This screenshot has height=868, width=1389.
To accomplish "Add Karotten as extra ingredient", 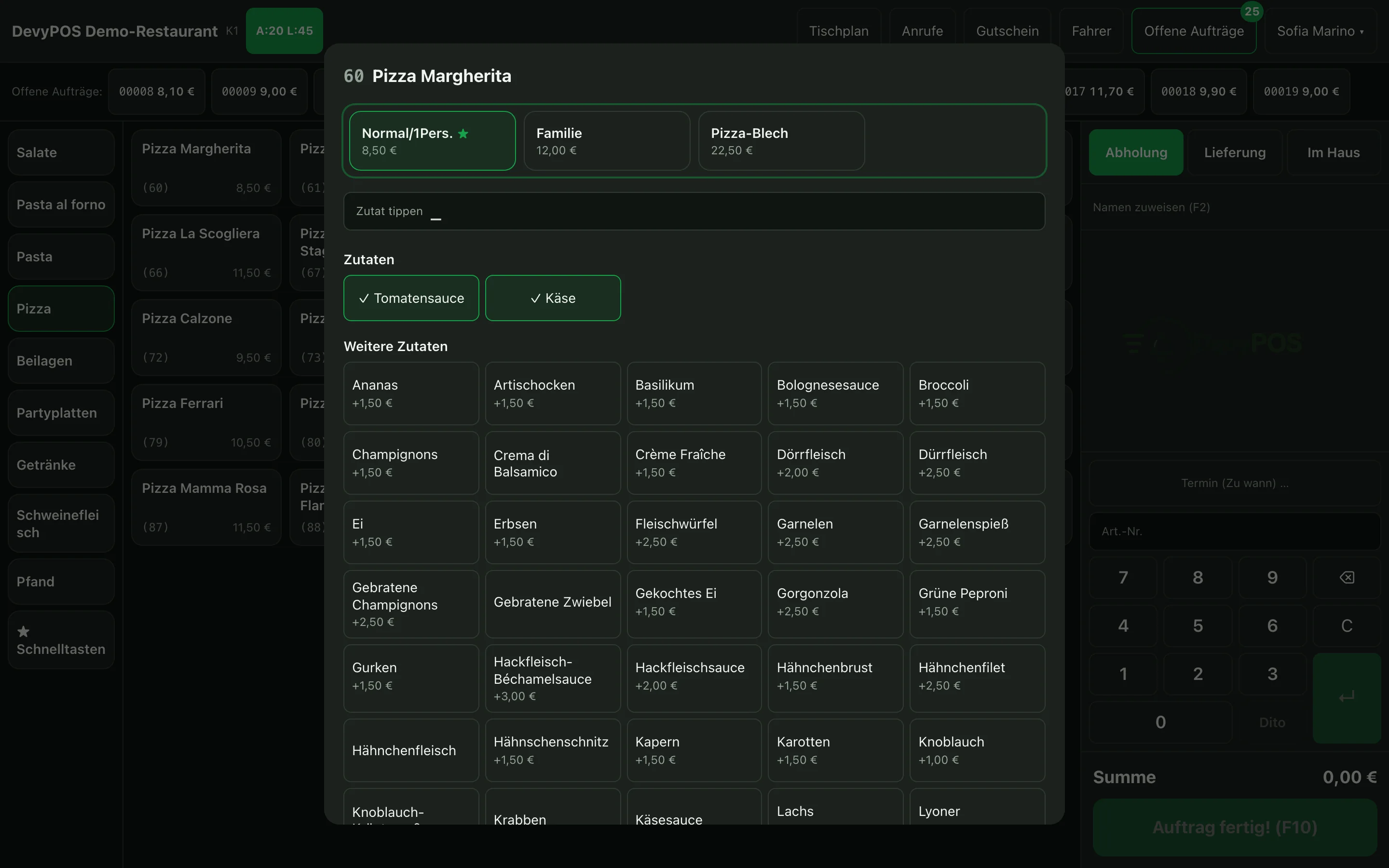I will point(835,750).
